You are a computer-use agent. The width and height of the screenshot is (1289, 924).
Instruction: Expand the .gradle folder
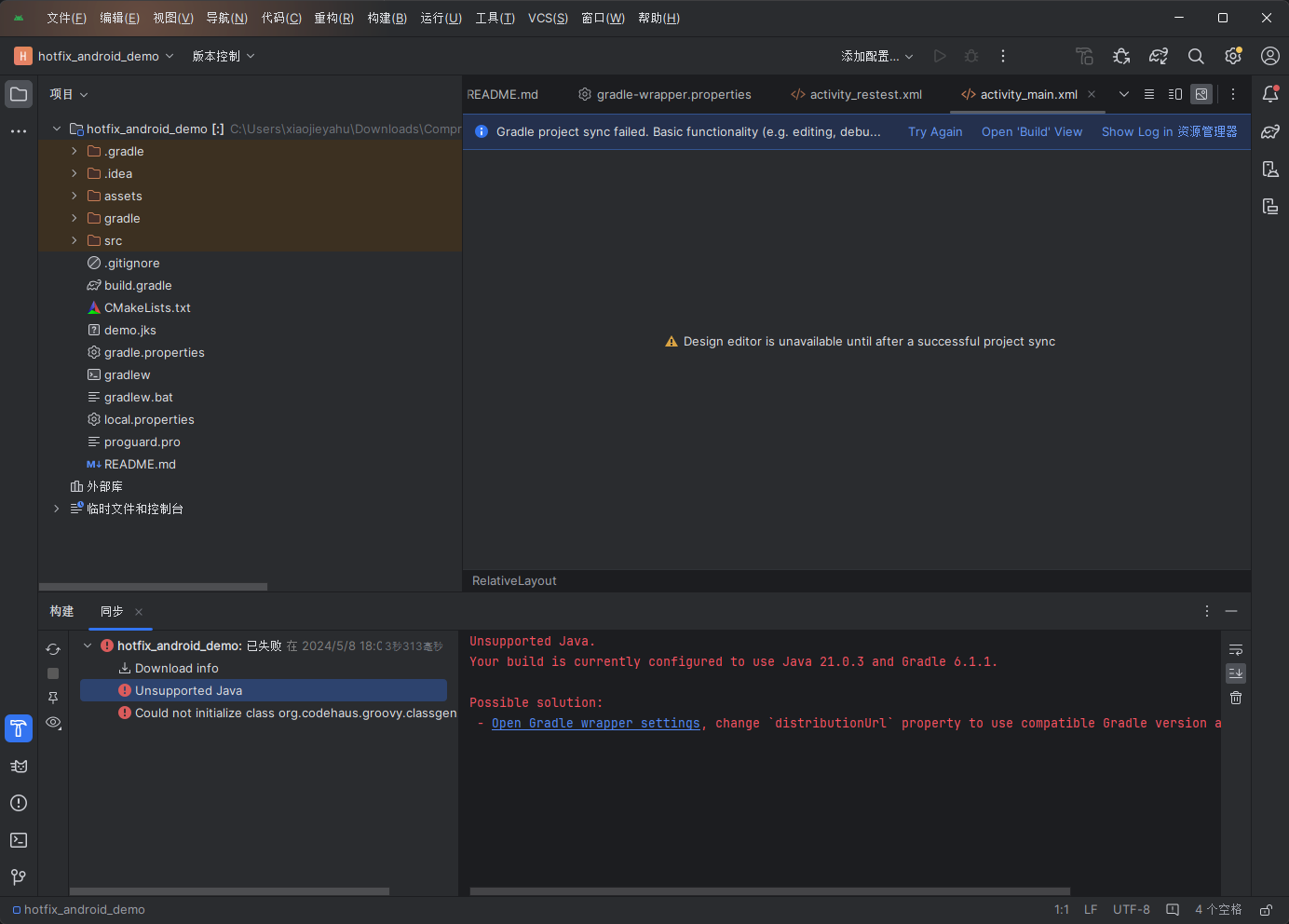tap(75, 151)
